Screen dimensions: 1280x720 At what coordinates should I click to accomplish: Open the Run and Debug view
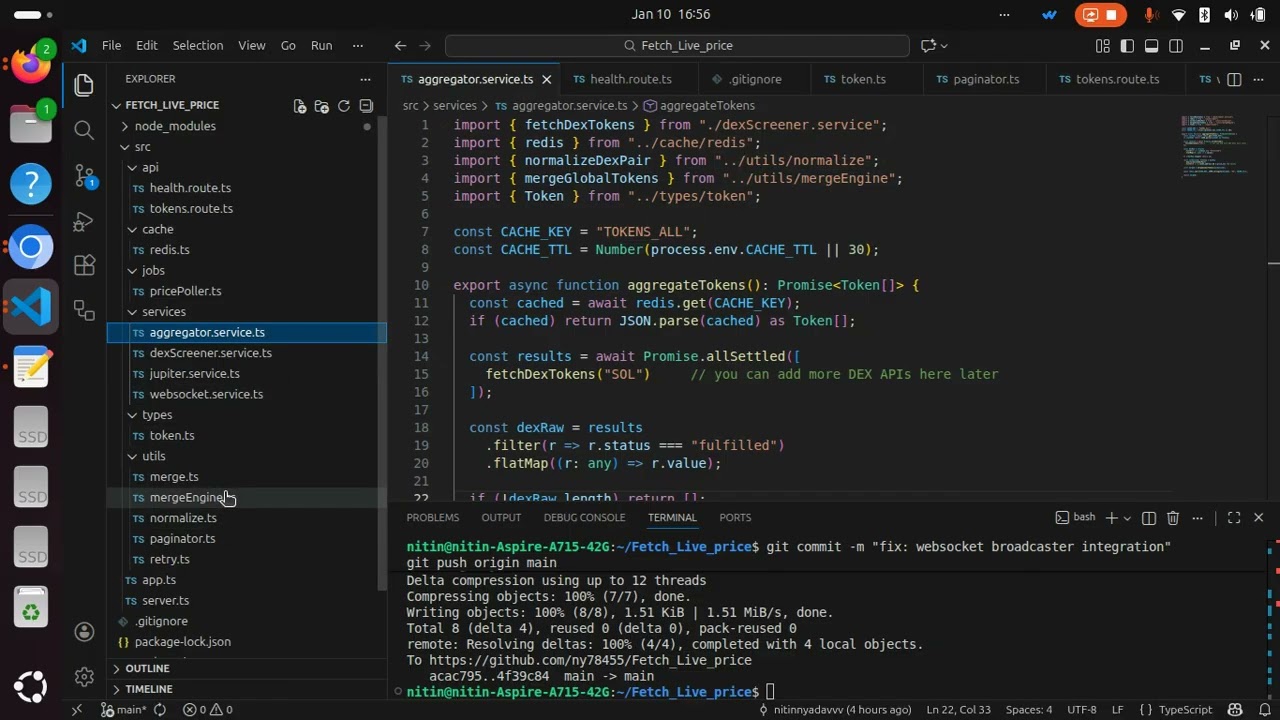[x=84, y=221]
